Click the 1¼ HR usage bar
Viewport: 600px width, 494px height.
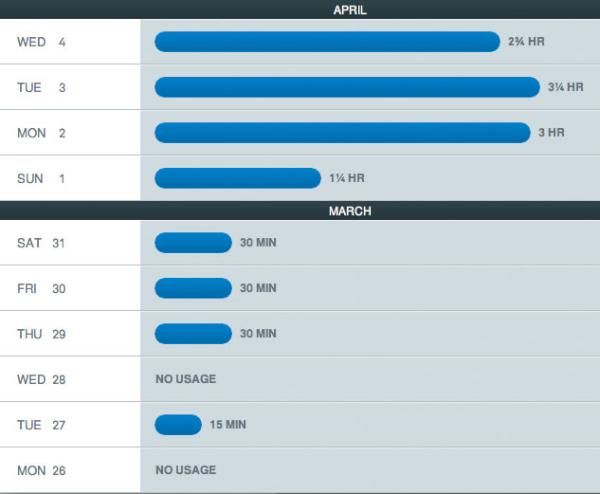click(237, 179)
